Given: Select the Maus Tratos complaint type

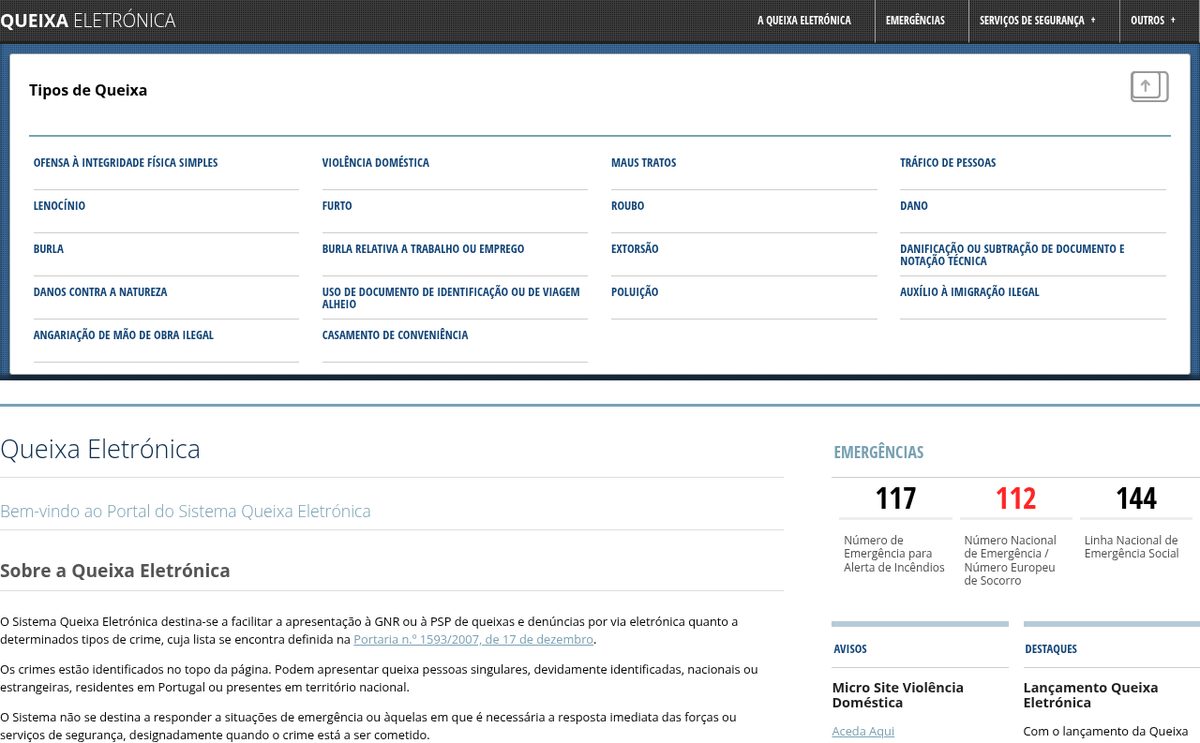Looking at the screenshot, I should click(644, 163).
